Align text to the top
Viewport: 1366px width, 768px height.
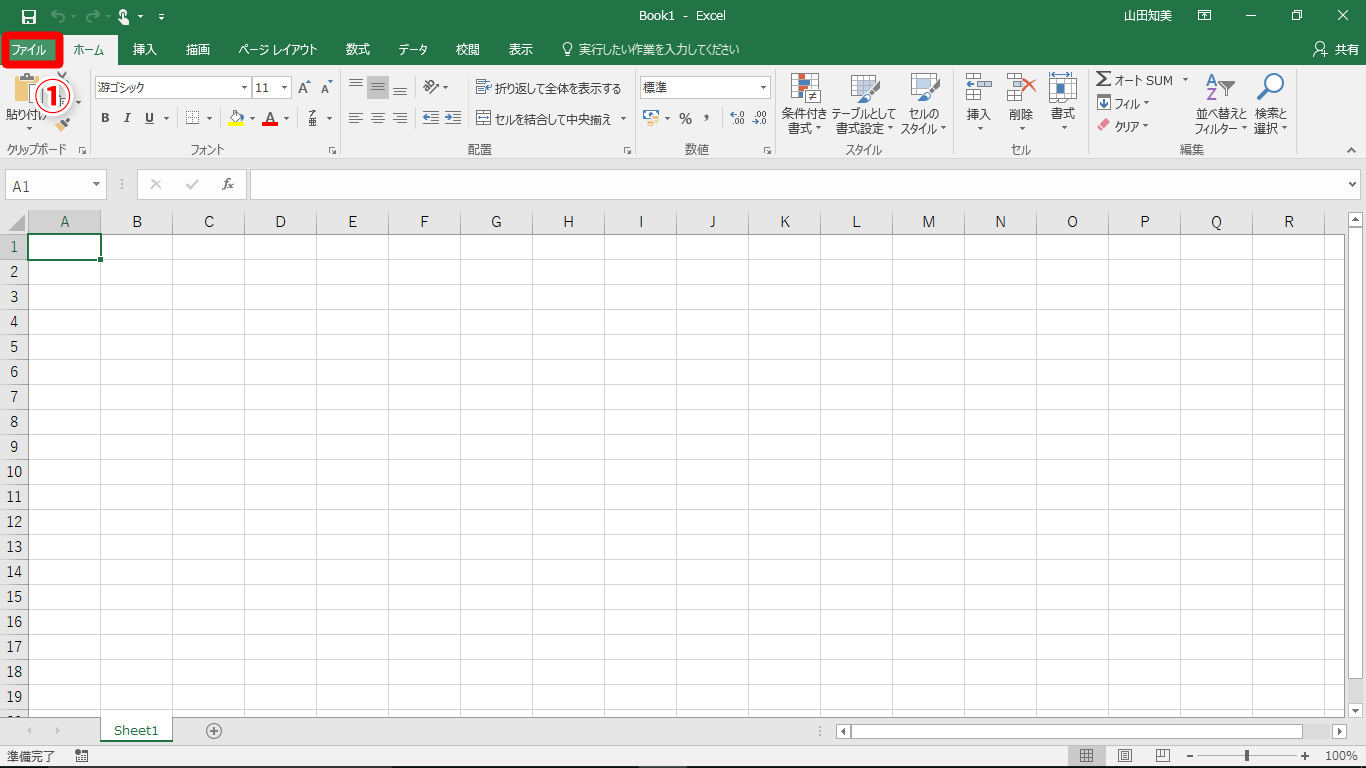pyautogui.click(x=356, y=88)
